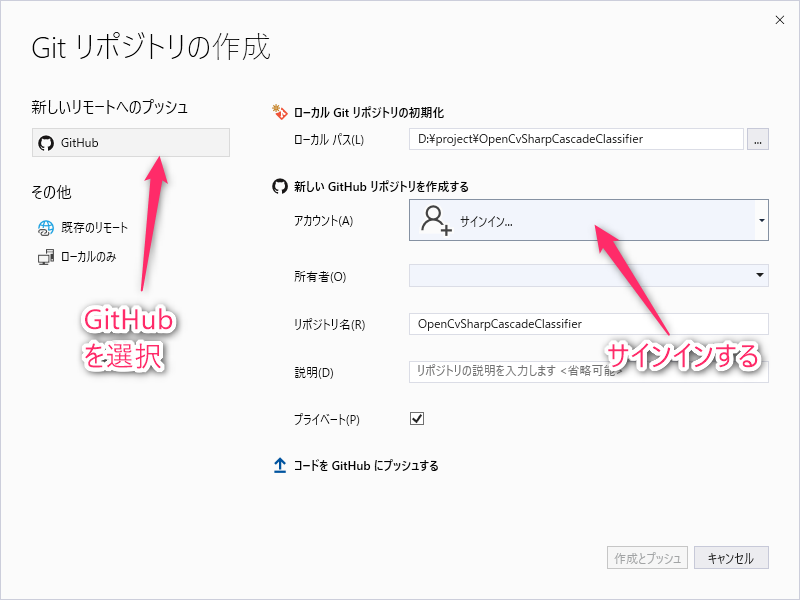
Task: Click the アカウント(A) label
Action: 323,220
